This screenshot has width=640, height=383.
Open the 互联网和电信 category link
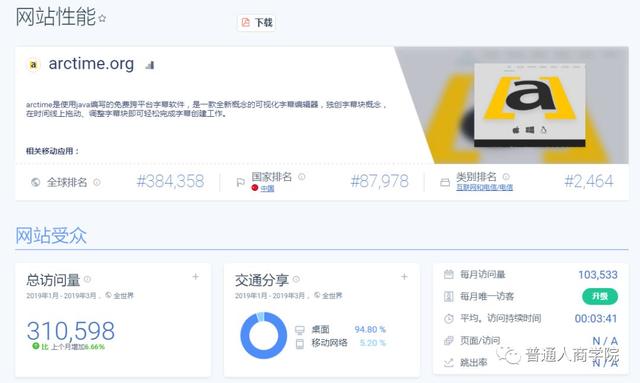click(x=484, y=187)
